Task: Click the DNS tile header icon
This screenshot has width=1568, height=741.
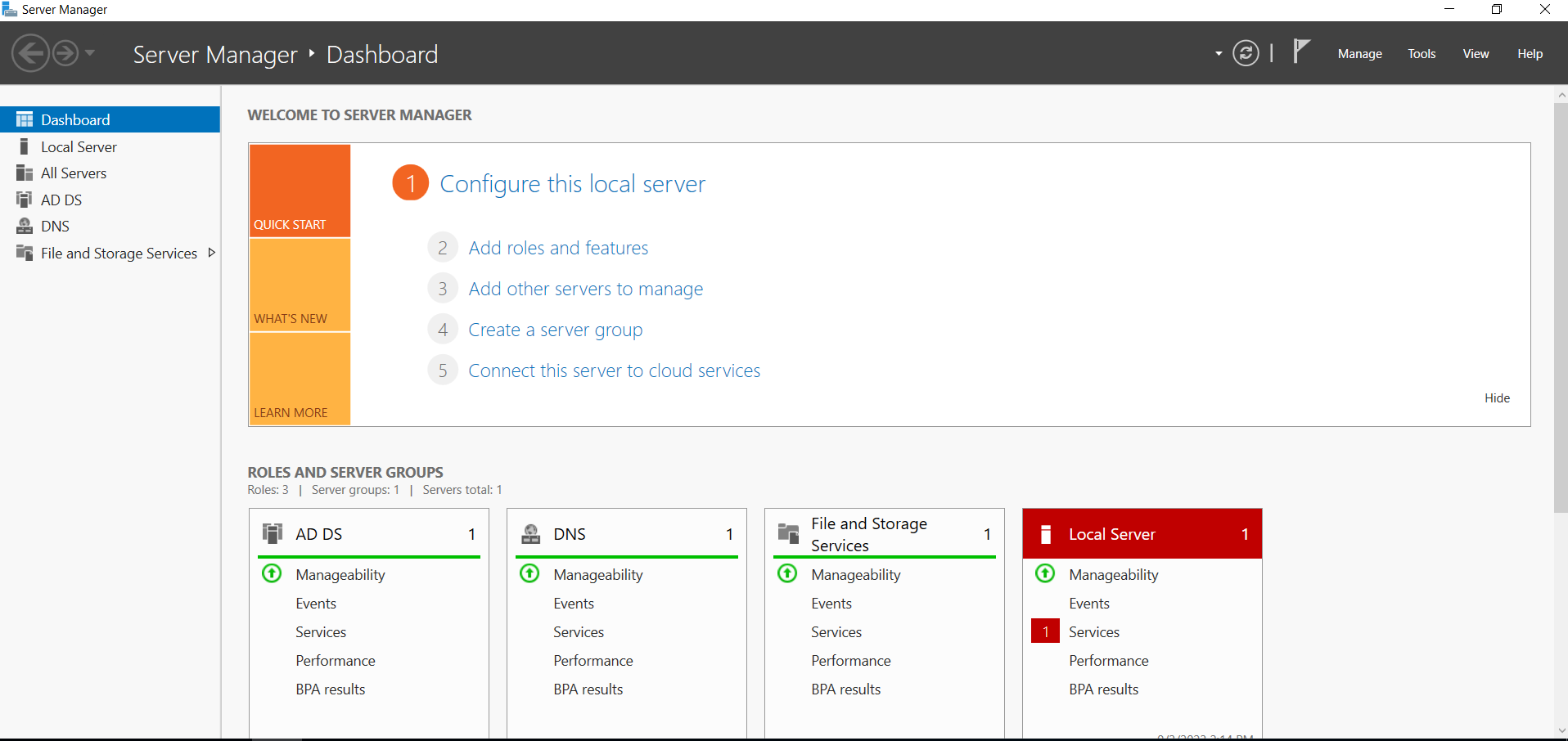Action: pos(531,533)
